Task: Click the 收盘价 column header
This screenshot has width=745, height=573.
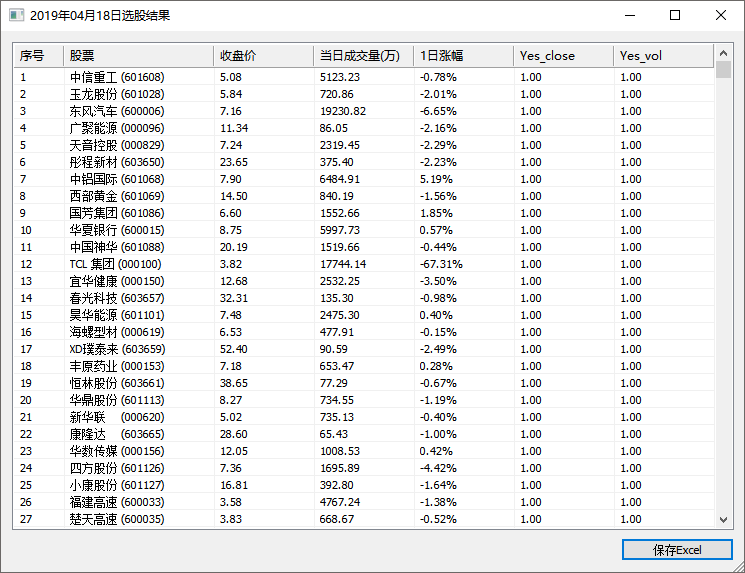Action: click(x=262, y=56)
